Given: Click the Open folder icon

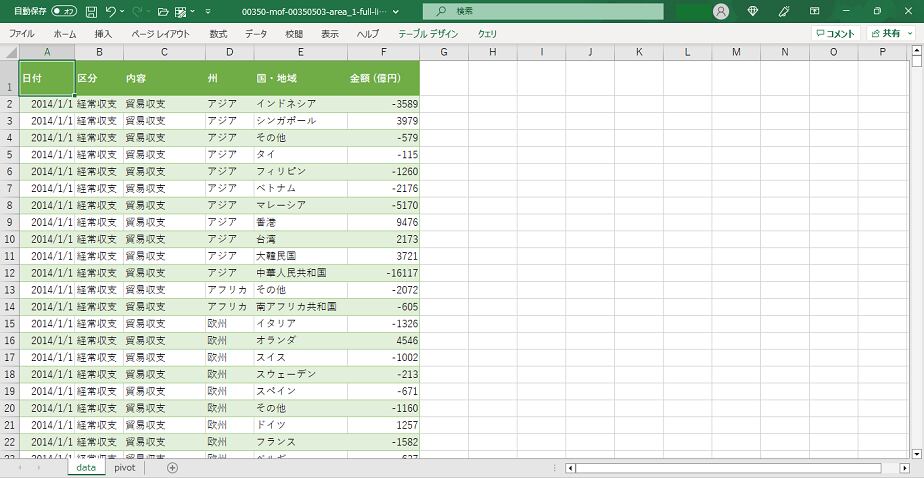Looking at the screenshot, I should 163,11.
